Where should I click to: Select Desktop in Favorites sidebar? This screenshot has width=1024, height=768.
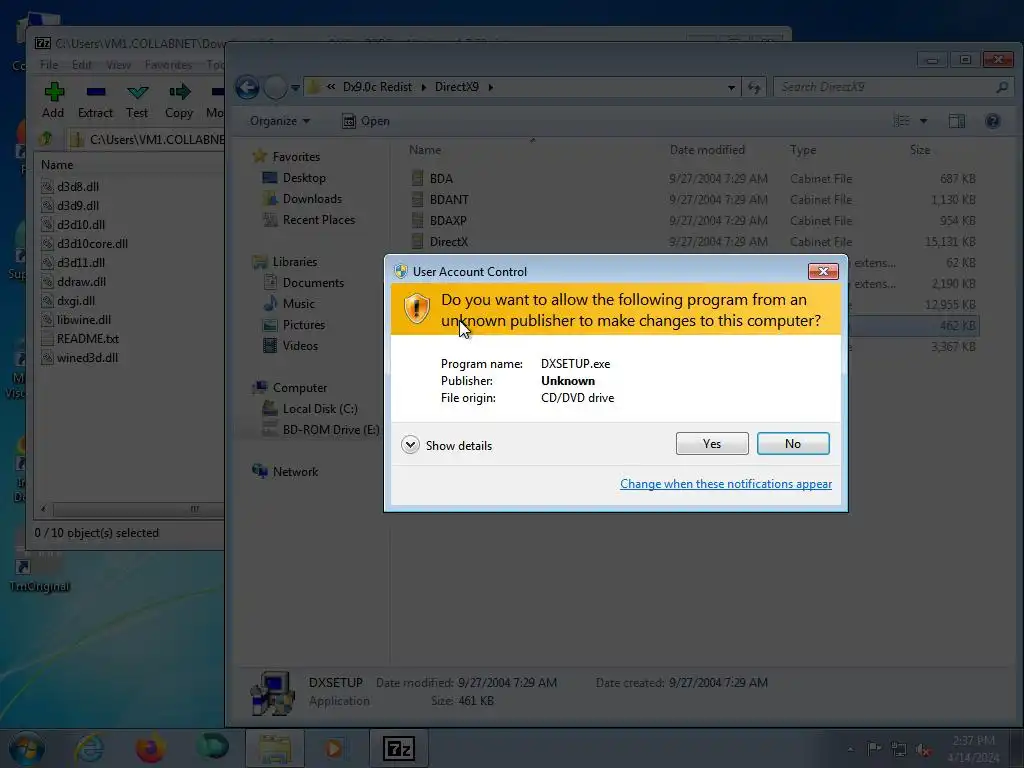[x=294, y=178]
